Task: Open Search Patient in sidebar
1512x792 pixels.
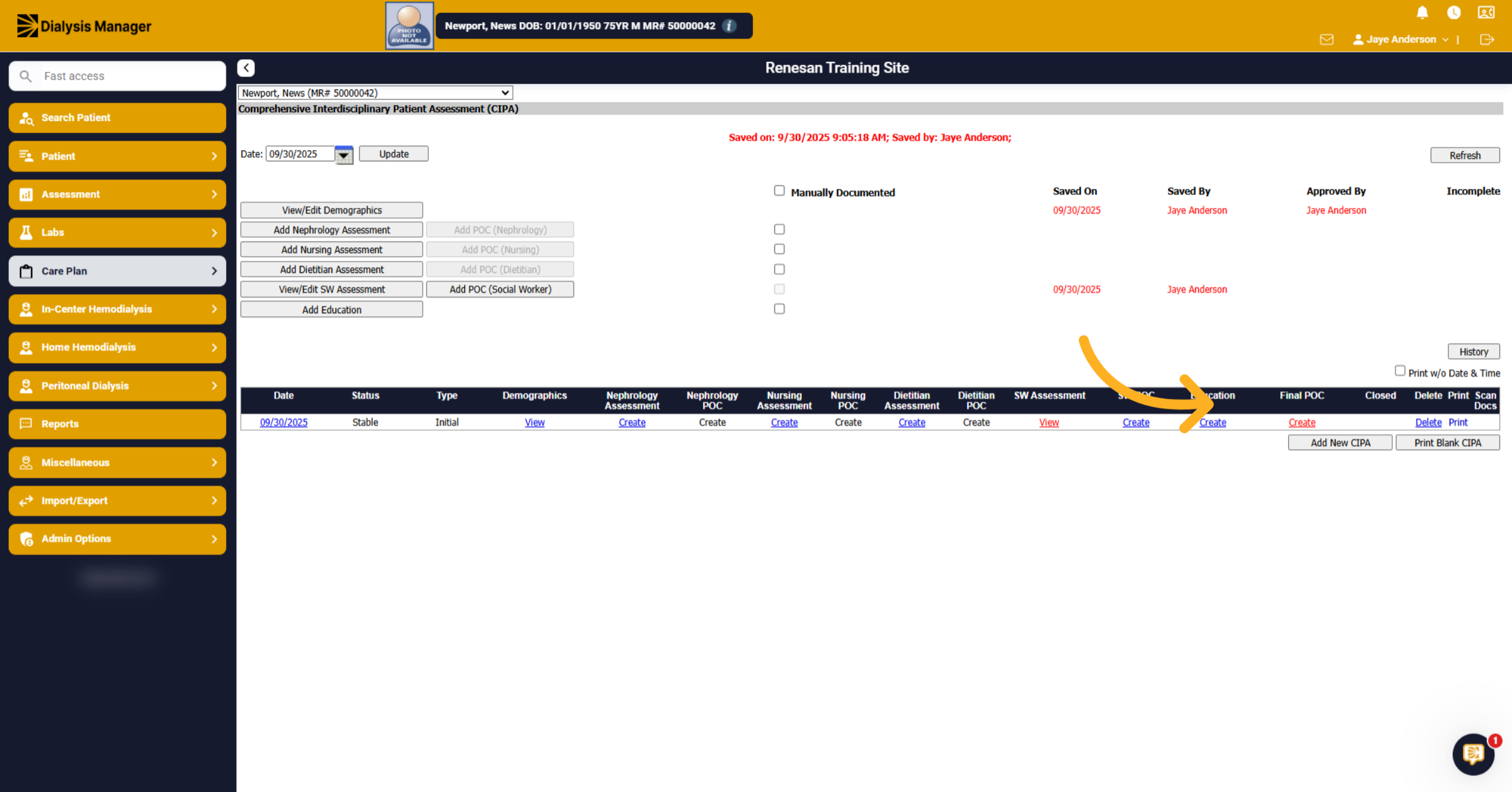Action: (x=117, y=118)
